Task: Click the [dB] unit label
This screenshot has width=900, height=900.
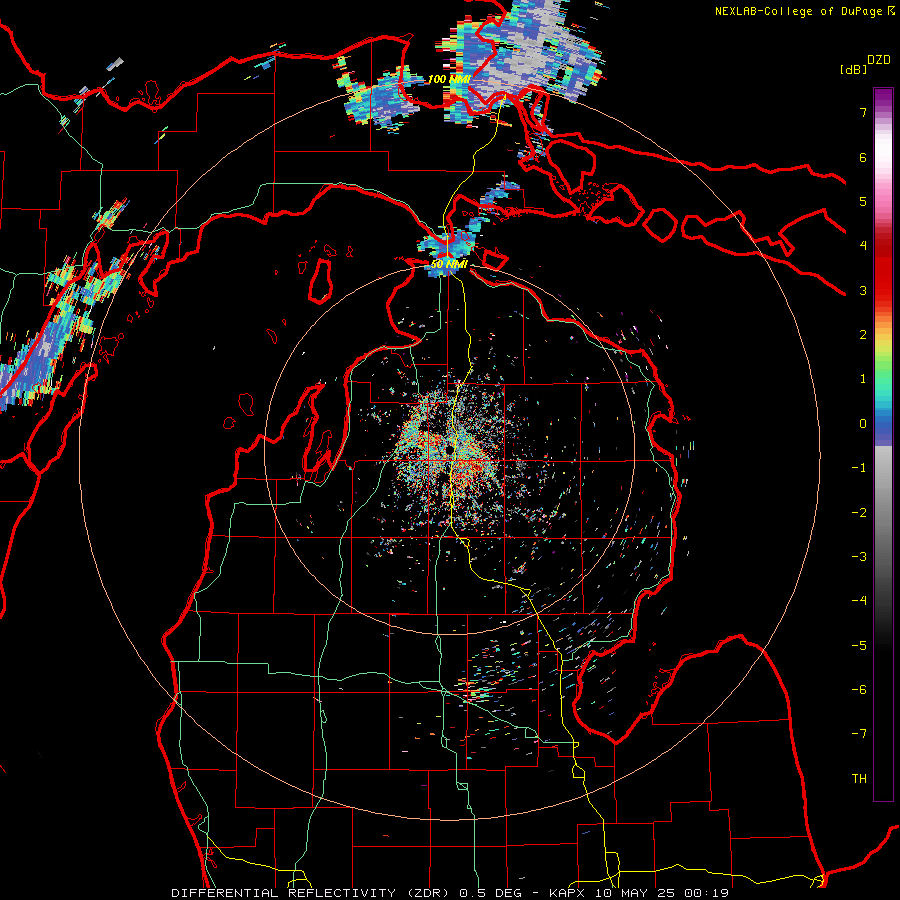Action: (853, 69)
